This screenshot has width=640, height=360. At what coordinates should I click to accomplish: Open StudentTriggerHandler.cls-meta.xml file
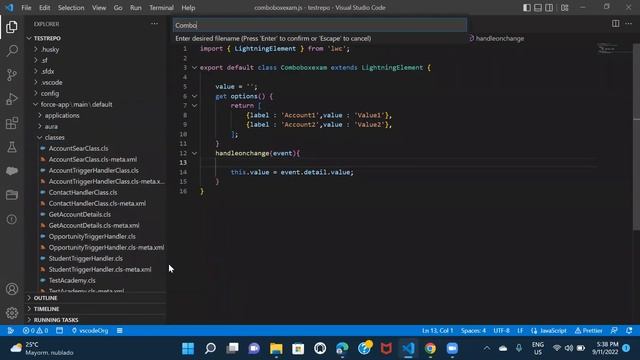point(100,270)
